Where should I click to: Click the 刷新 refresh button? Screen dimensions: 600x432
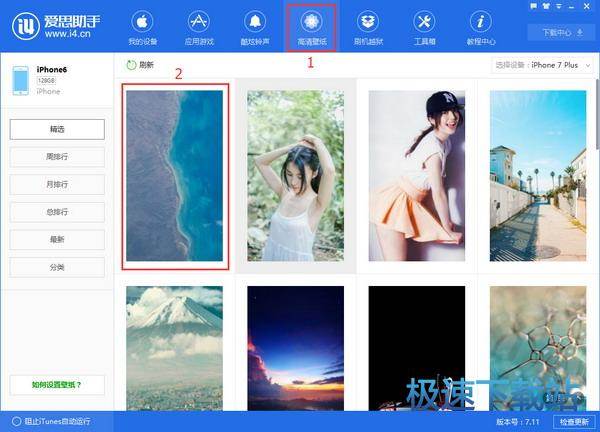click(140, 65)
